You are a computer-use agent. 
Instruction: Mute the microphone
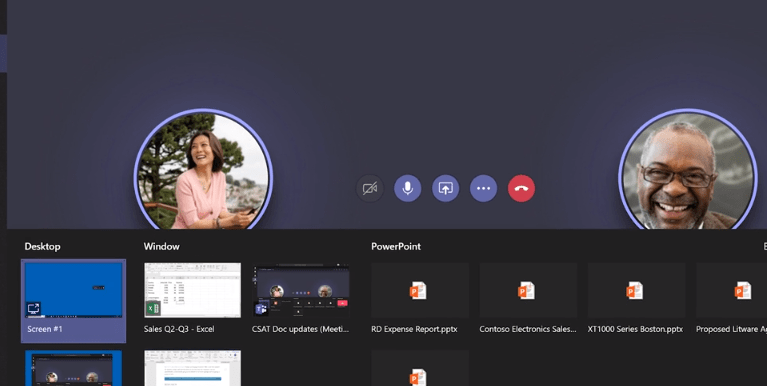(x=407, y=188)
